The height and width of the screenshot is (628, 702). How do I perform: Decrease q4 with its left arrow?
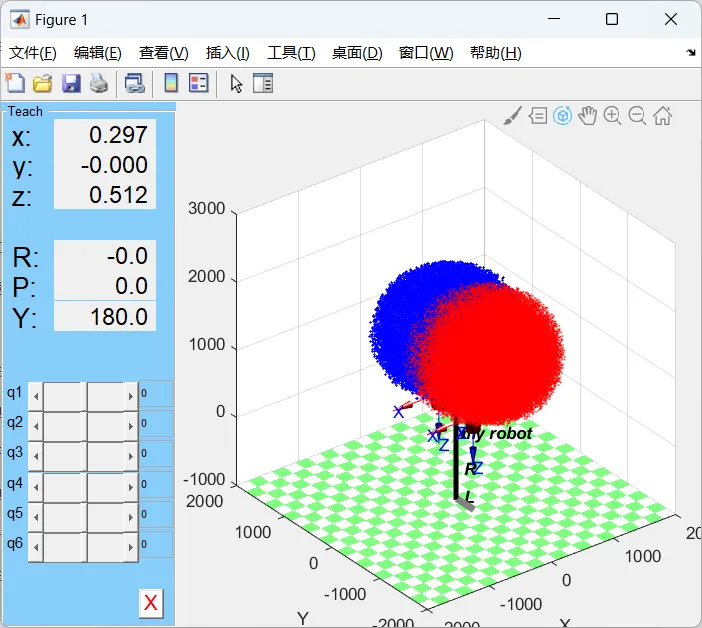36,487
